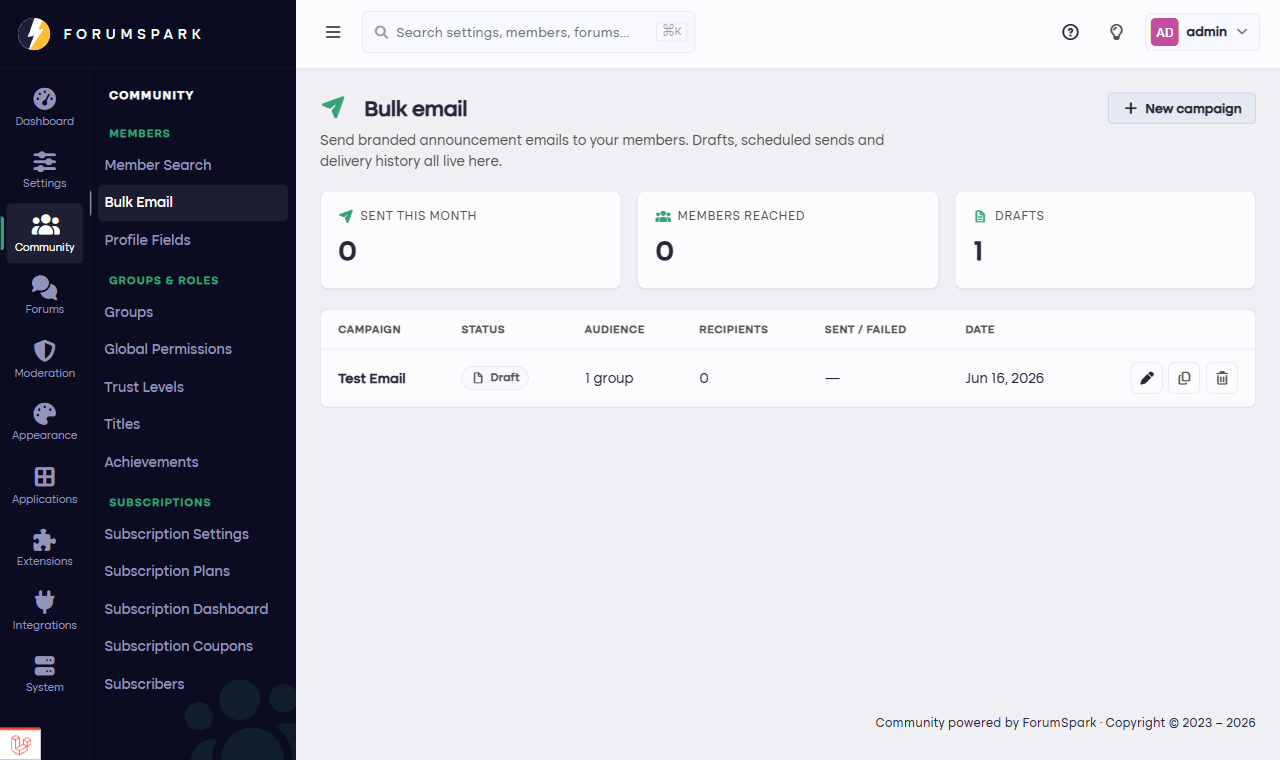This screenshot has width=1280, height=760.
Task: Edit the Test Email campaign pencil icon
Action: click(1147, 378)
